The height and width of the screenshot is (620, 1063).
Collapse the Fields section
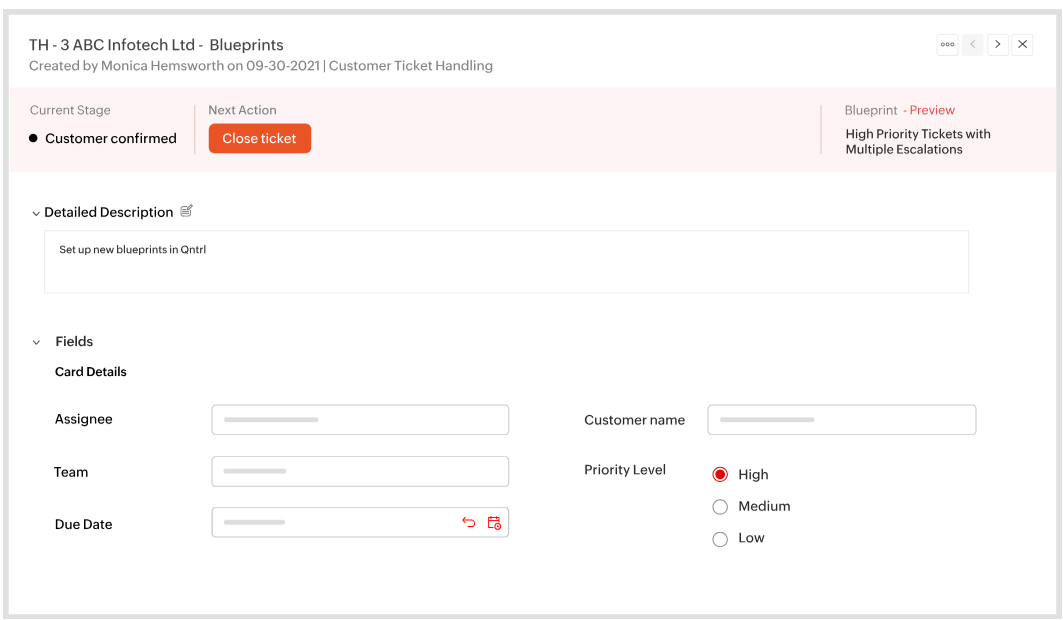[37, 342]
